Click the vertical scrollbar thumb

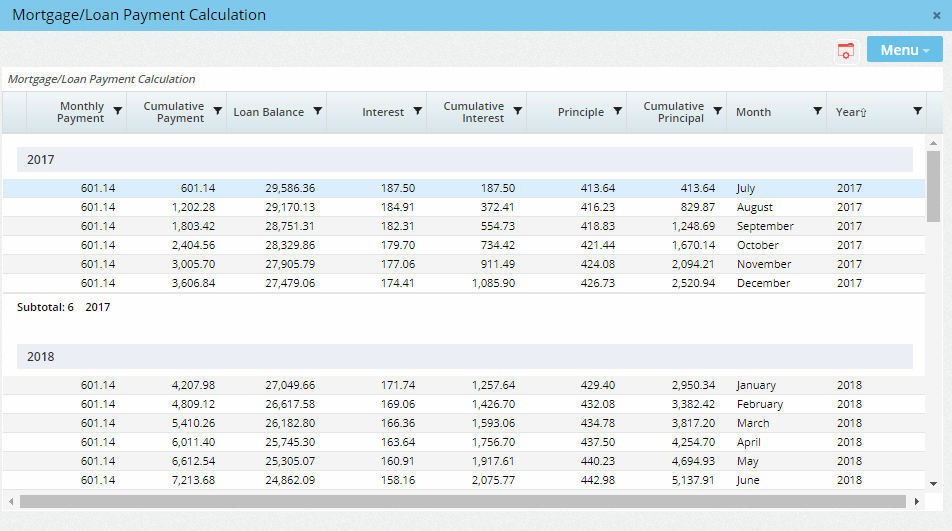click(933, 187)
